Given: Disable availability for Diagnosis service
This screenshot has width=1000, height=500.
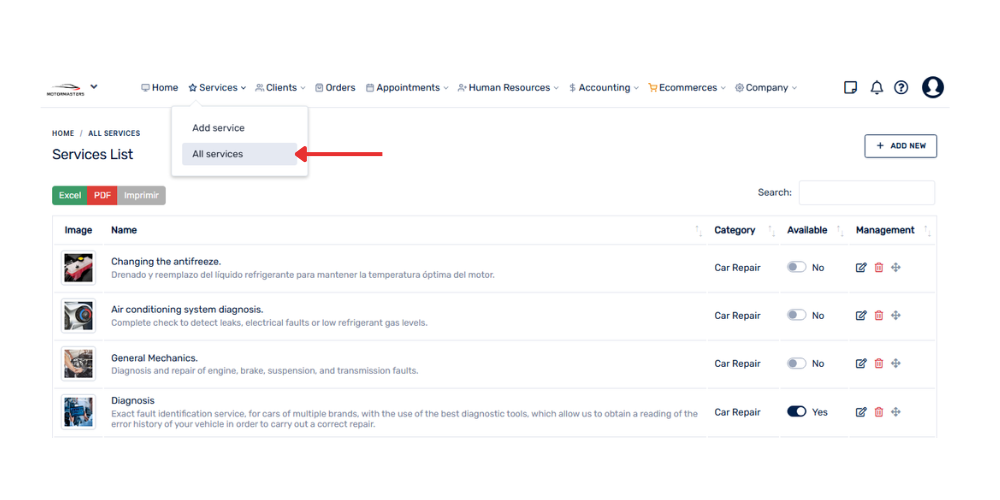Looking at the screenshot, I should click(x=796, y=411).
